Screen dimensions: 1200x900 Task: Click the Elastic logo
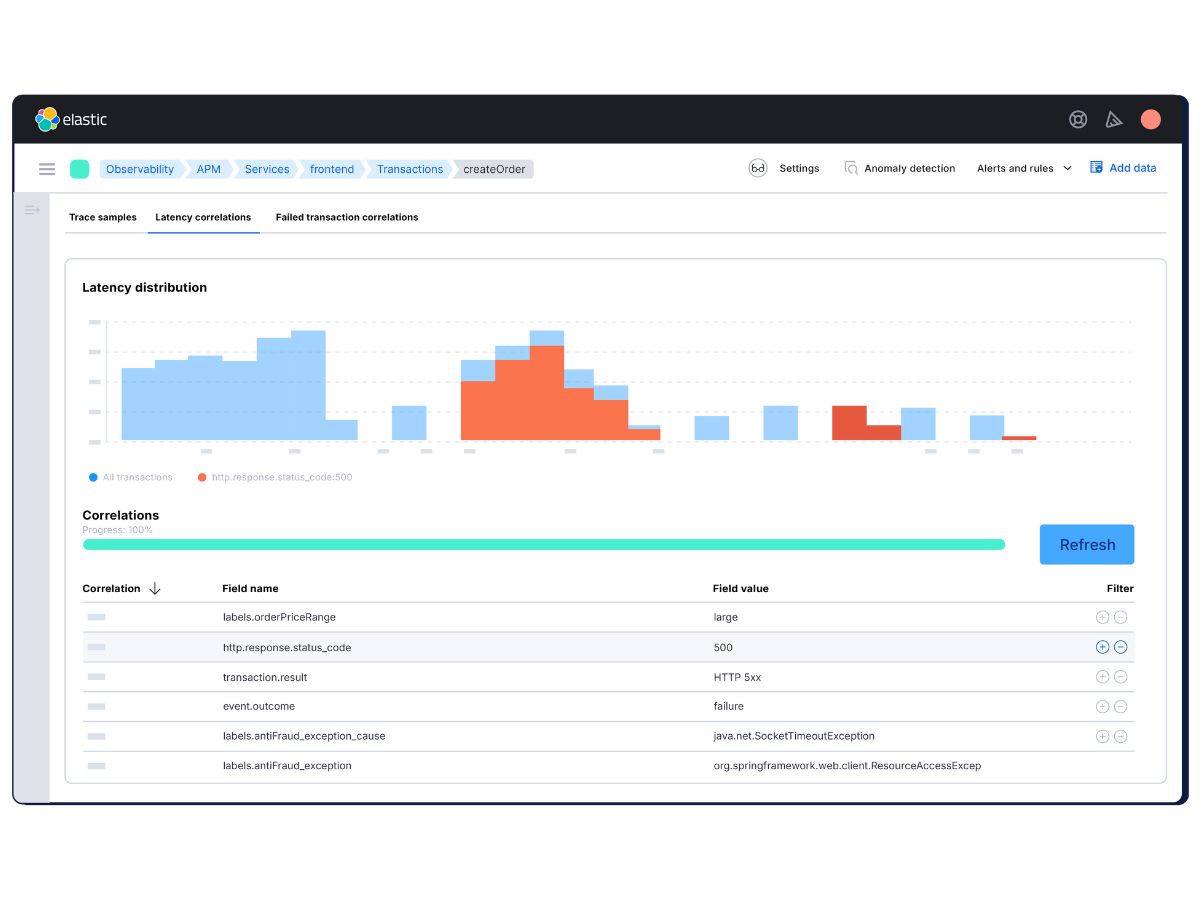coord(70,120)
